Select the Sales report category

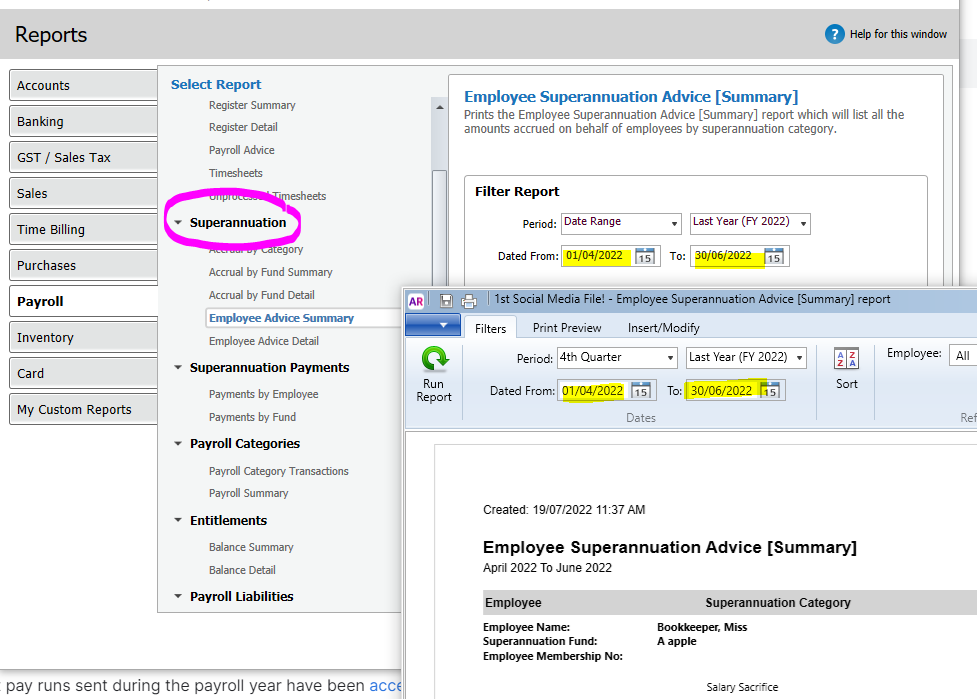pos(83,194)
